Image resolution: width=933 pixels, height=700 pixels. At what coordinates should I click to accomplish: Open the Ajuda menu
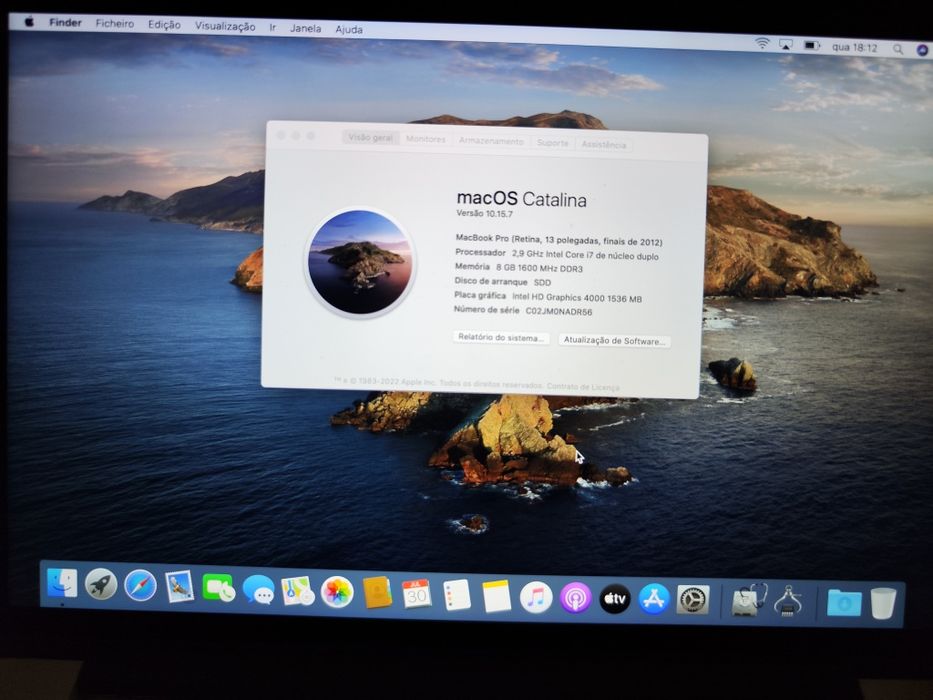[x=349, y=29]
